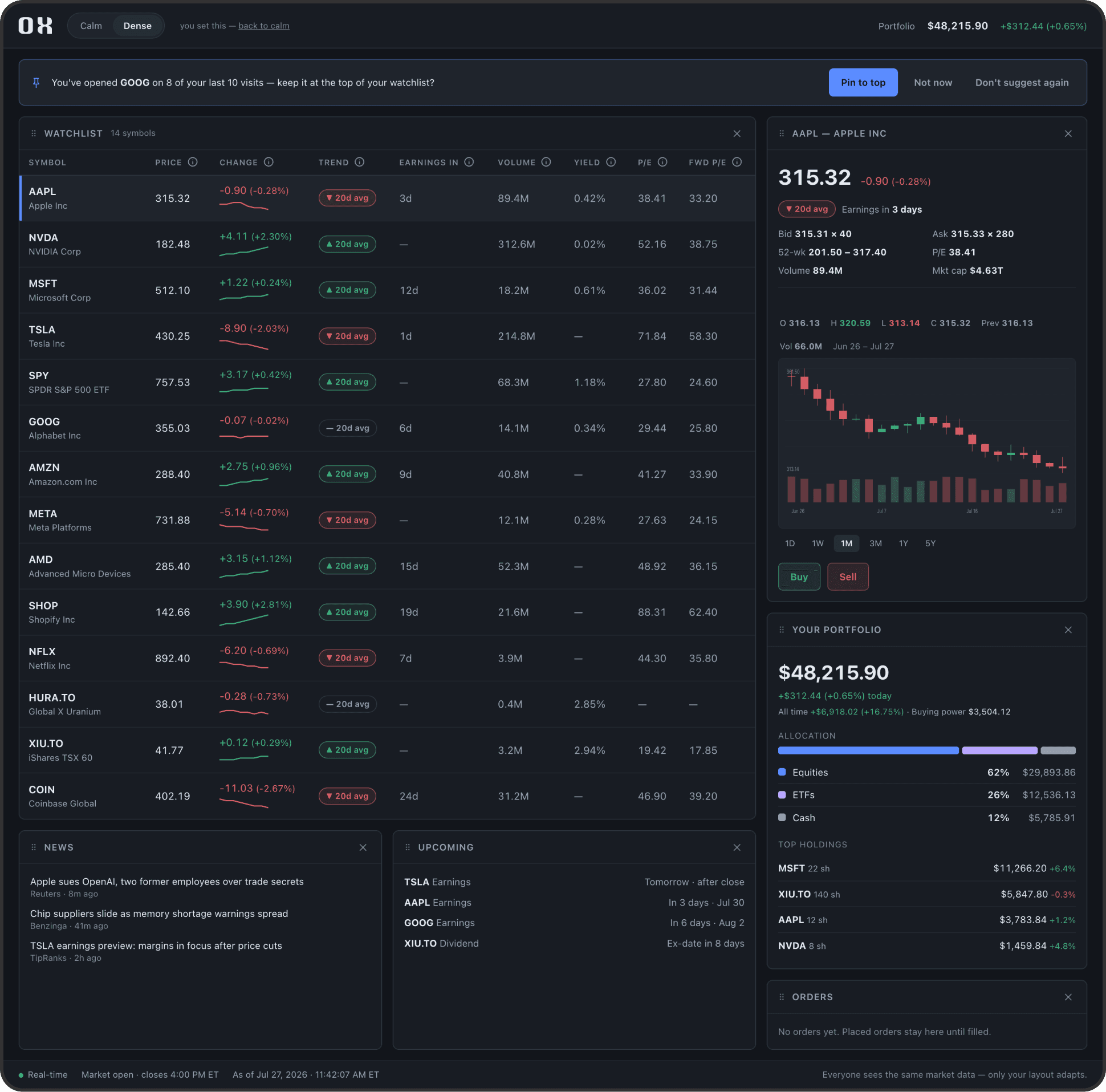Close the Upcoming panel
This screenshot has height=1092, width=1106.
pyautogui.click(x=737, y=847)
